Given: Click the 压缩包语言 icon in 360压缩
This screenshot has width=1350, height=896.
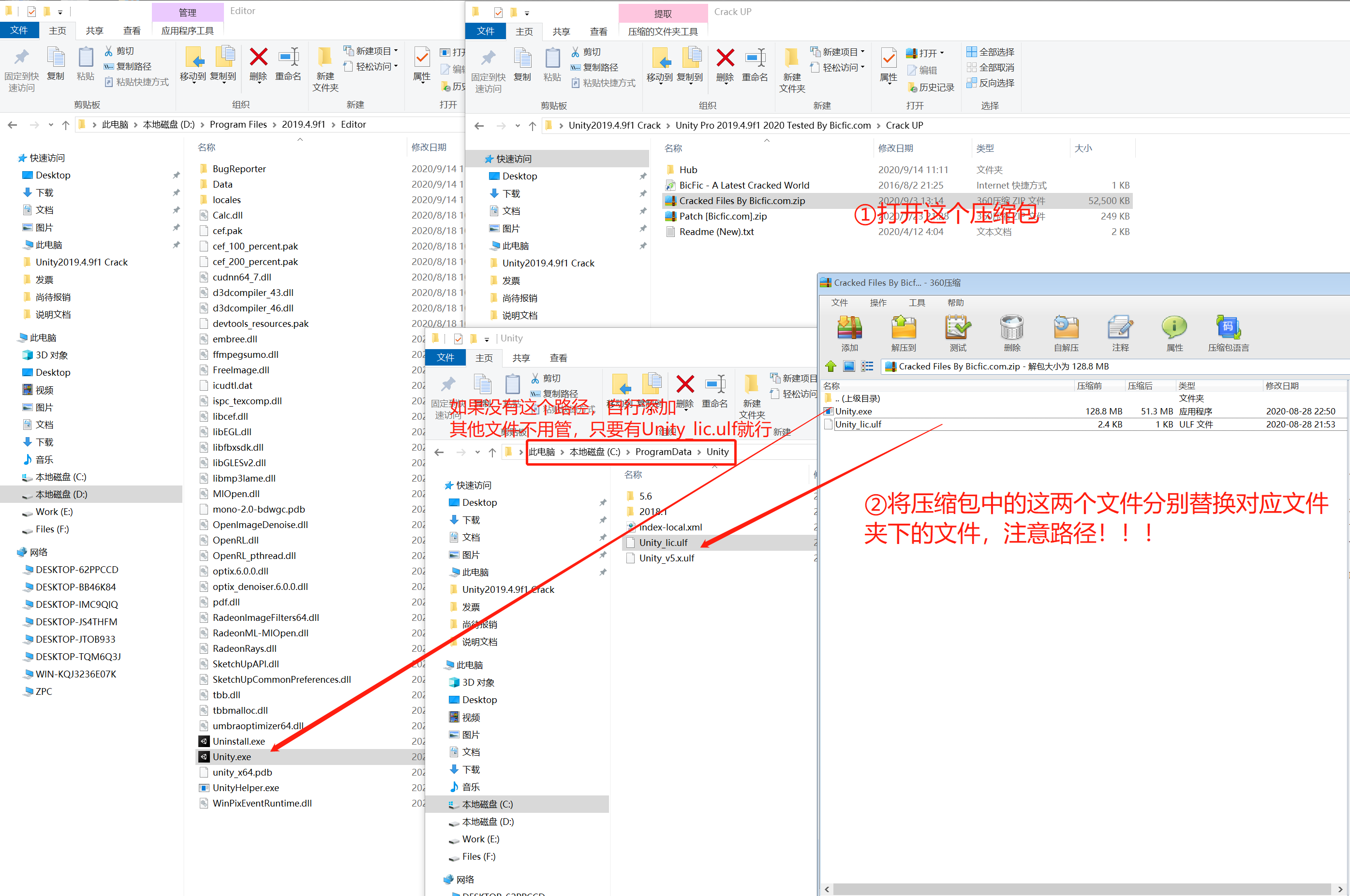Looking at the screenshot, I should [1228, 328].
